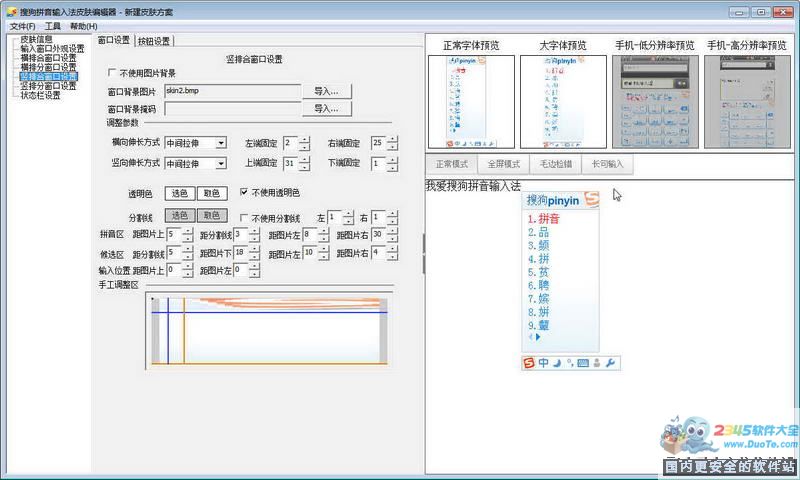Click the 左端固定 stepper
800x480 pixels.
(x=305, y=143)
